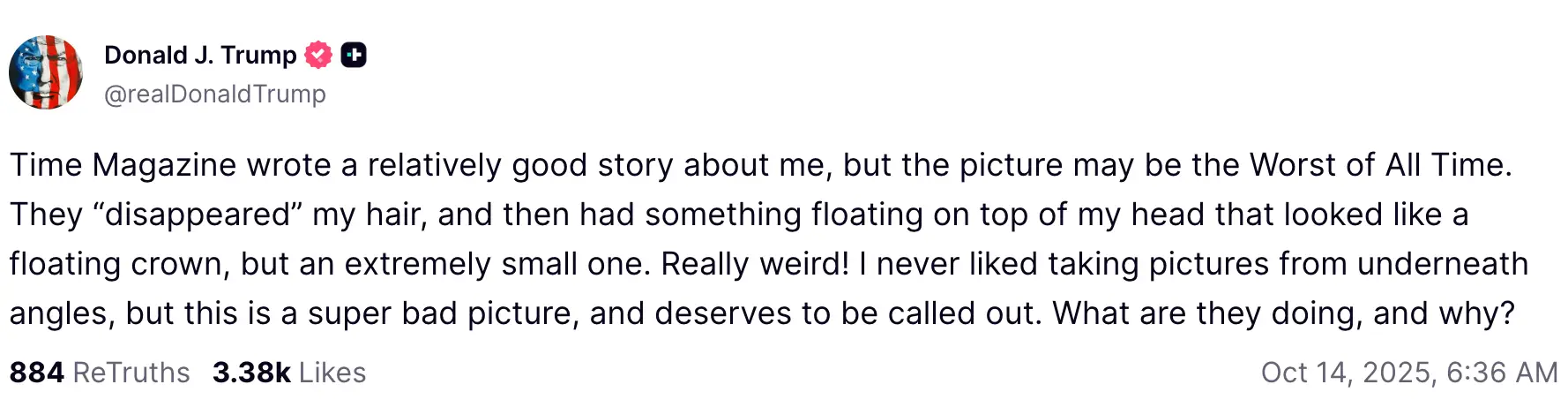Click the bold 3.38k count number
This screenshot has width=1568, height=407.
(251, 373)
